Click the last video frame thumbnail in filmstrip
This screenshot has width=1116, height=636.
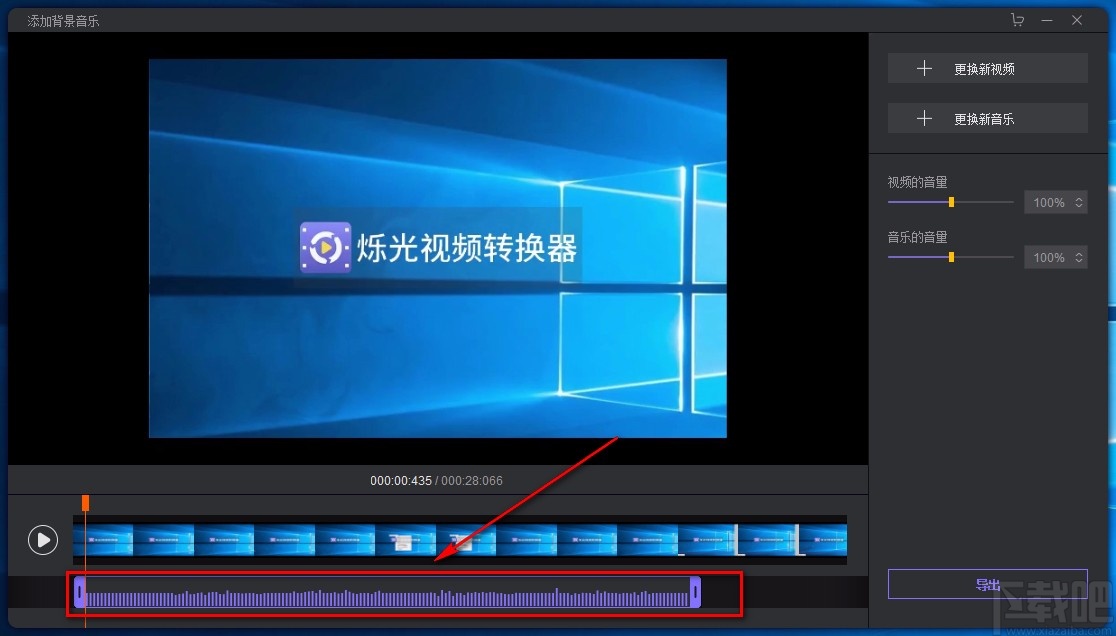[824, 540]
